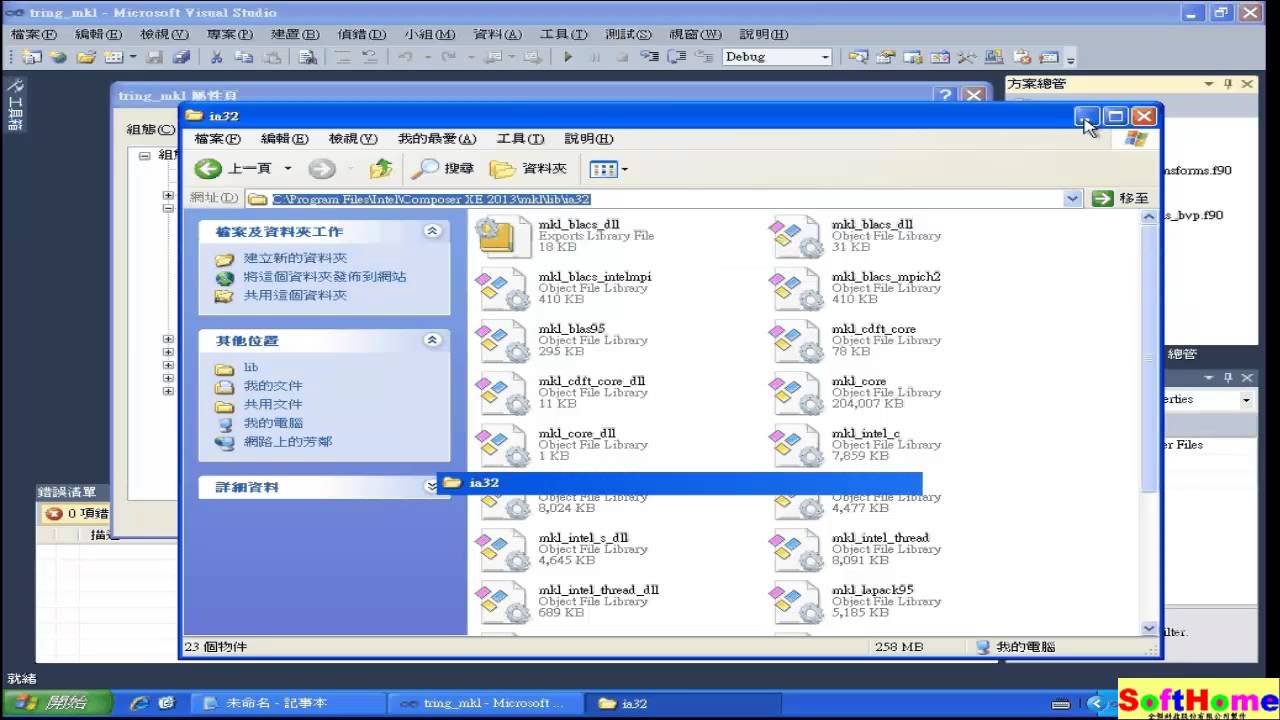Click Internet Explorer quick launch icon
Image resolution: width=1280 pixels, height=720 pixels.
pyautogui.click(x=141, y=703)
